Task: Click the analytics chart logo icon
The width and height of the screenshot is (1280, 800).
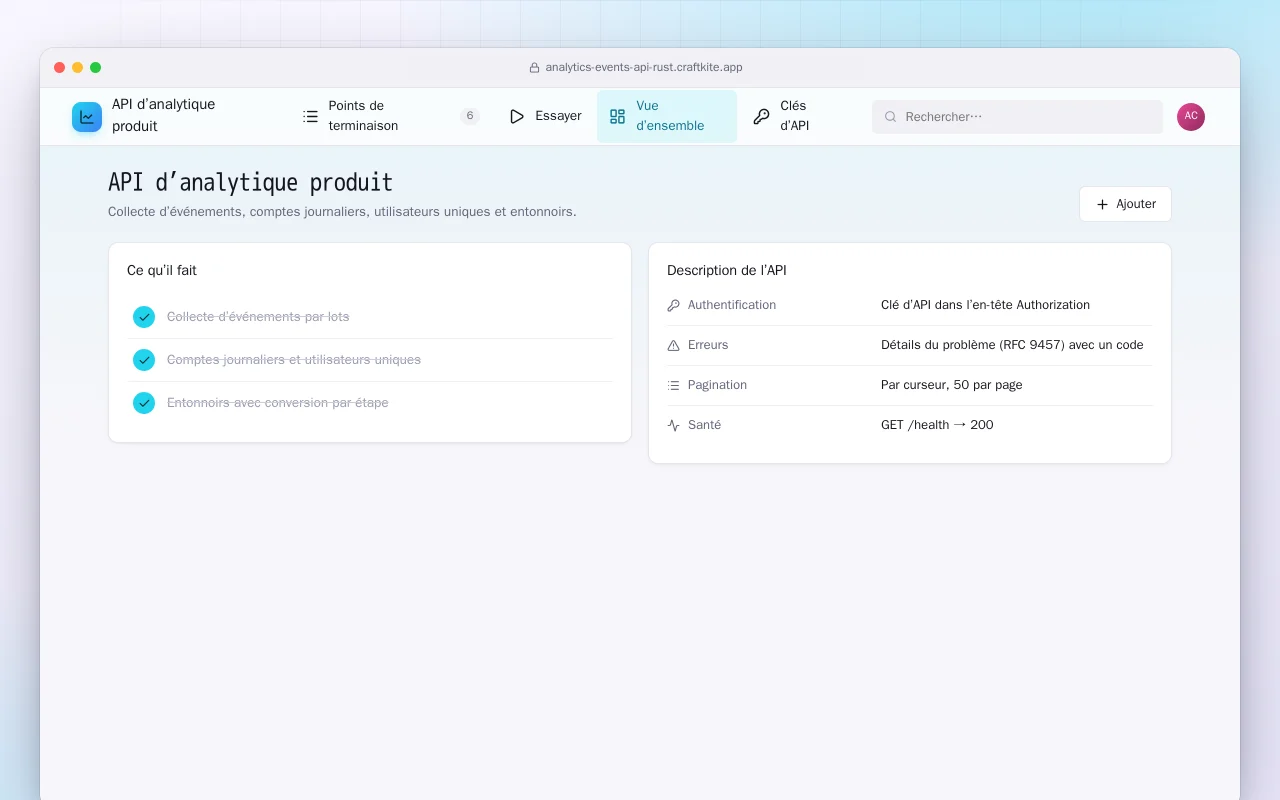Action: pyautogui.click(x=87, y=117)
